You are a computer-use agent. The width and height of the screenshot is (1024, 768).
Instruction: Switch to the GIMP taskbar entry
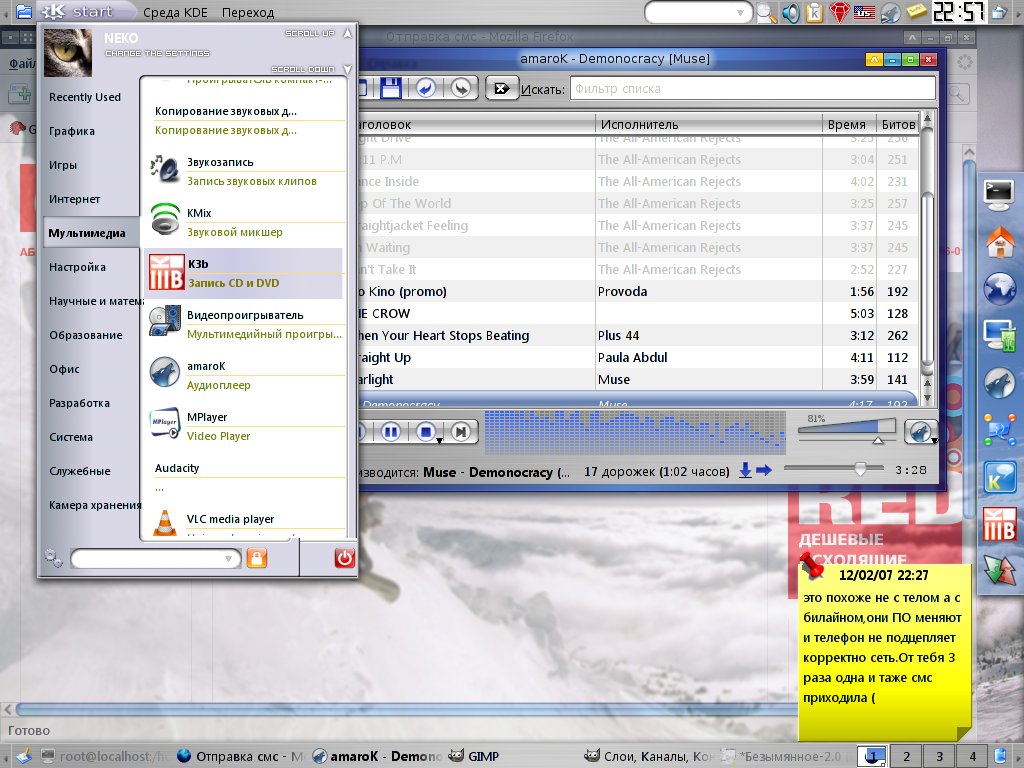point(474,756)
